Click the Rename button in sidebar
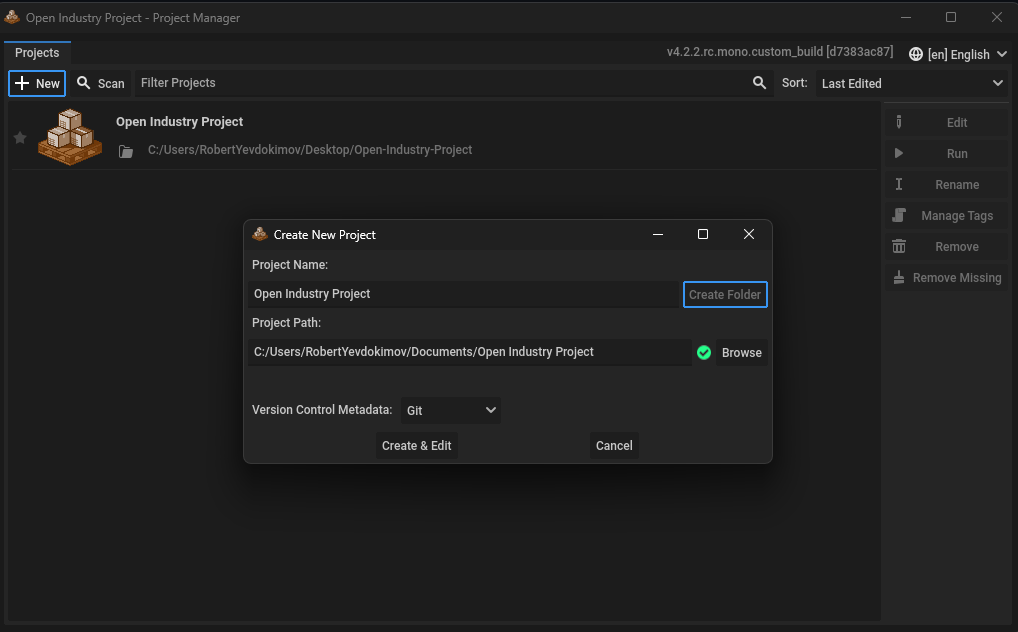This screenshot has height=632, width=1018. (947, 184)
